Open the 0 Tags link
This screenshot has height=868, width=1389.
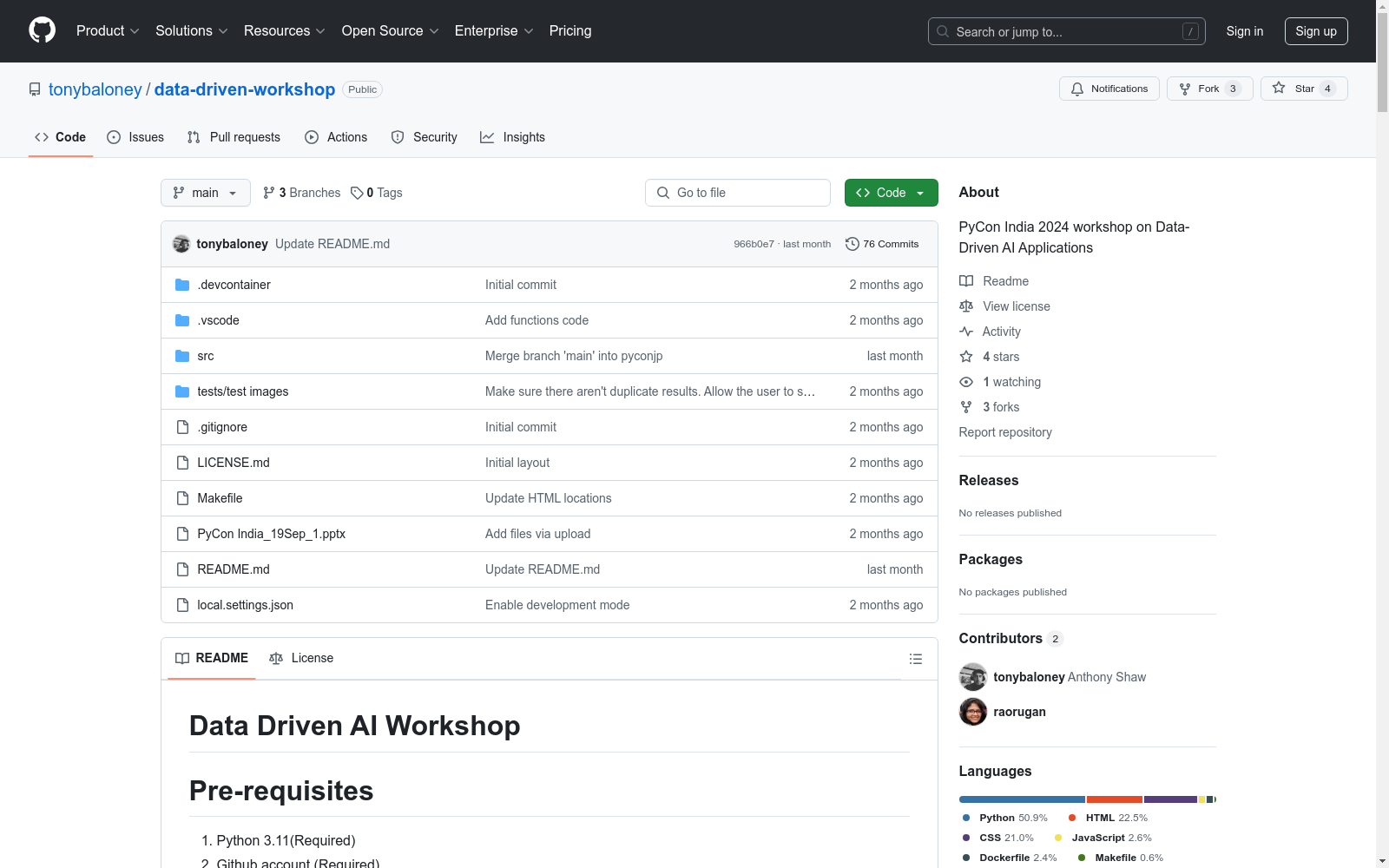coord(377,193)
